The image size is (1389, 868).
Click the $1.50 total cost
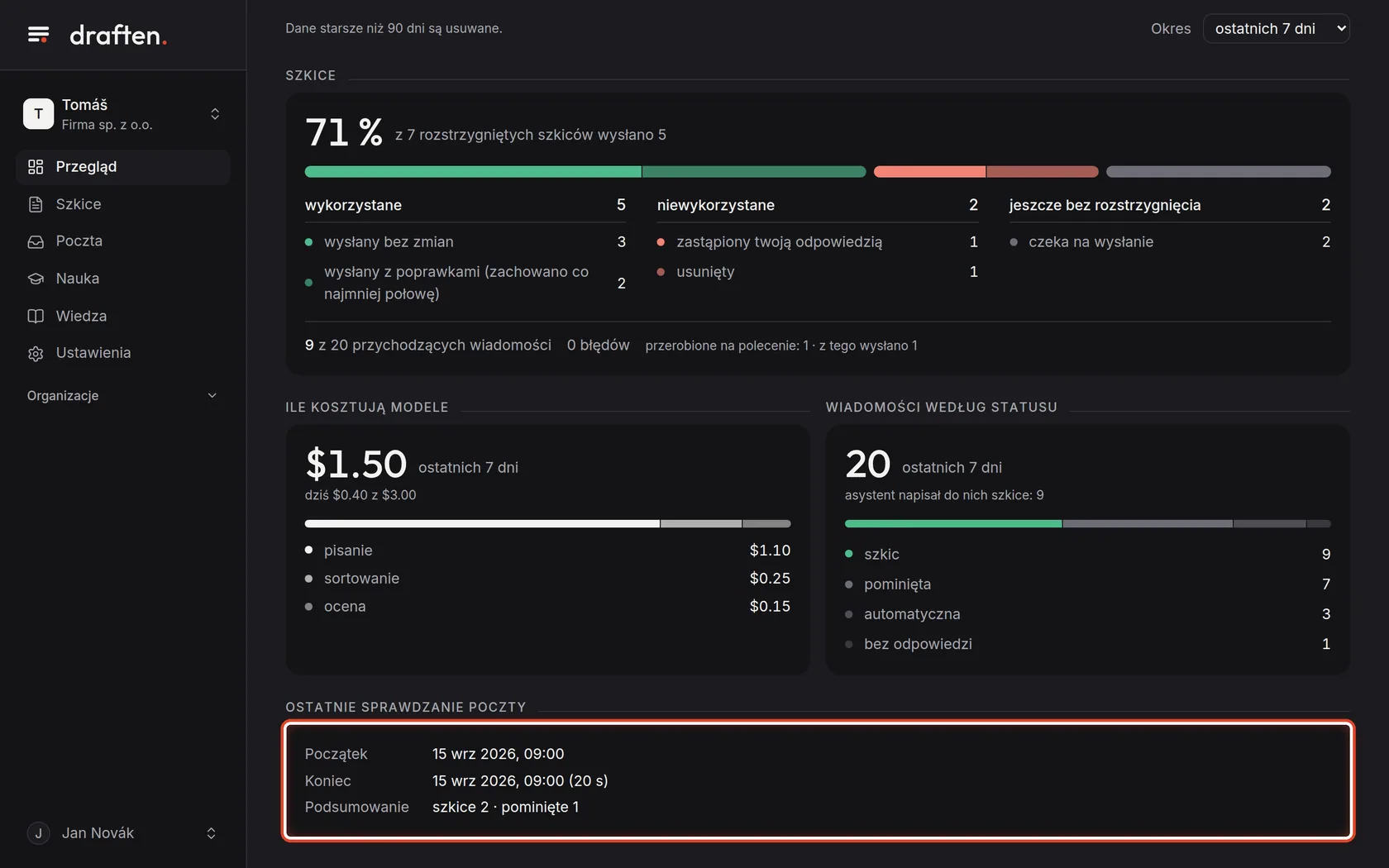tap(356, 464)
